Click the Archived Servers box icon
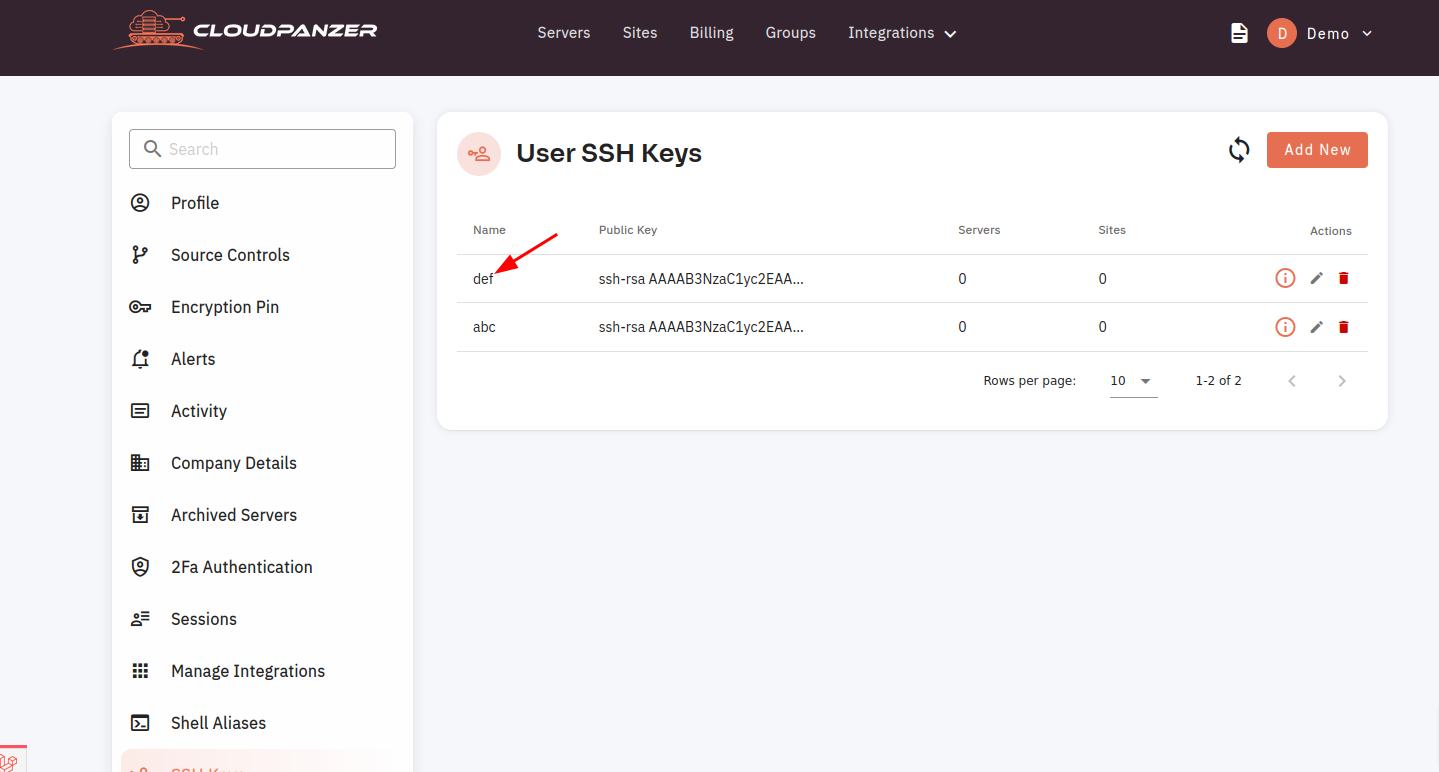1439x772 pixels. tap(140, 515)
